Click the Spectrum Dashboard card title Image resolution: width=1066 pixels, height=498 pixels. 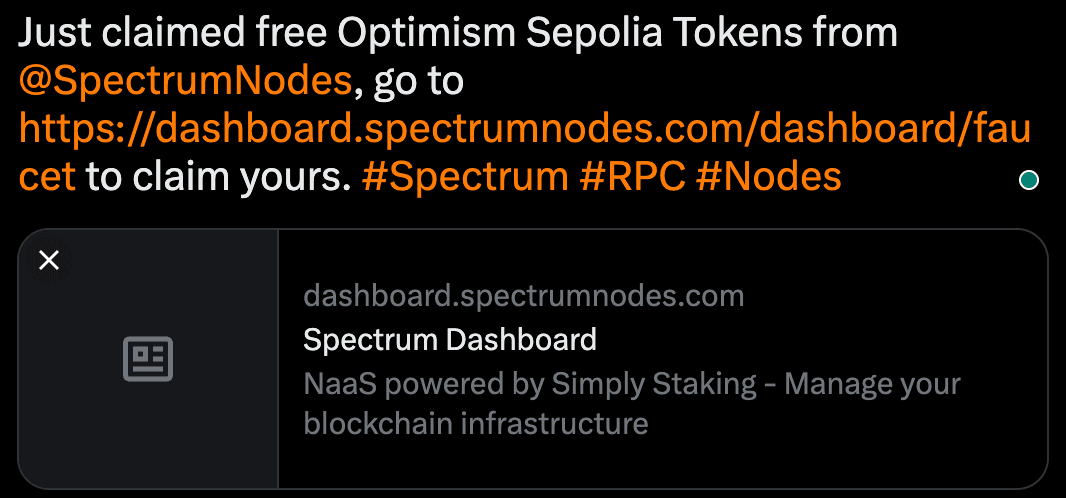click(x=449, y=340)
